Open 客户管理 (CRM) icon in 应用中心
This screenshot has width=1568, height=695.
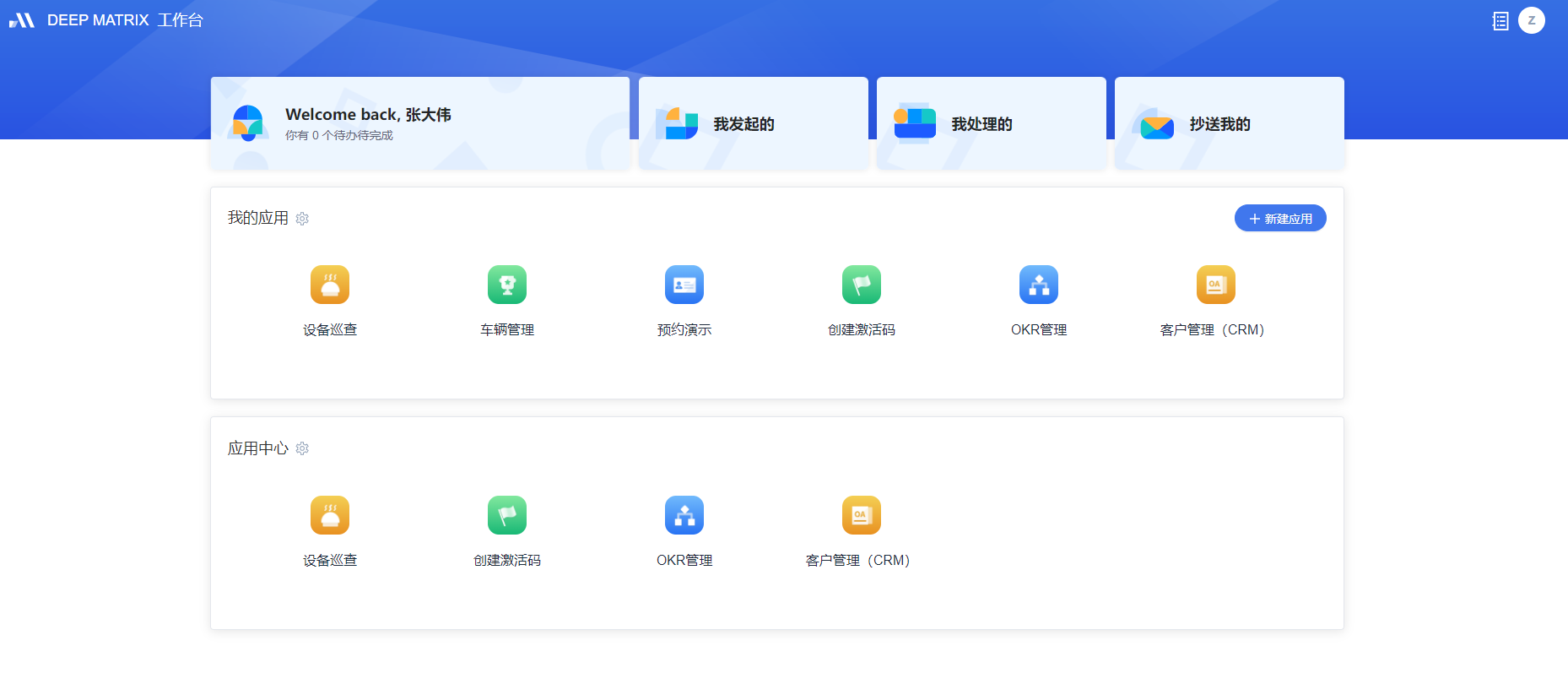coord(862,515)
